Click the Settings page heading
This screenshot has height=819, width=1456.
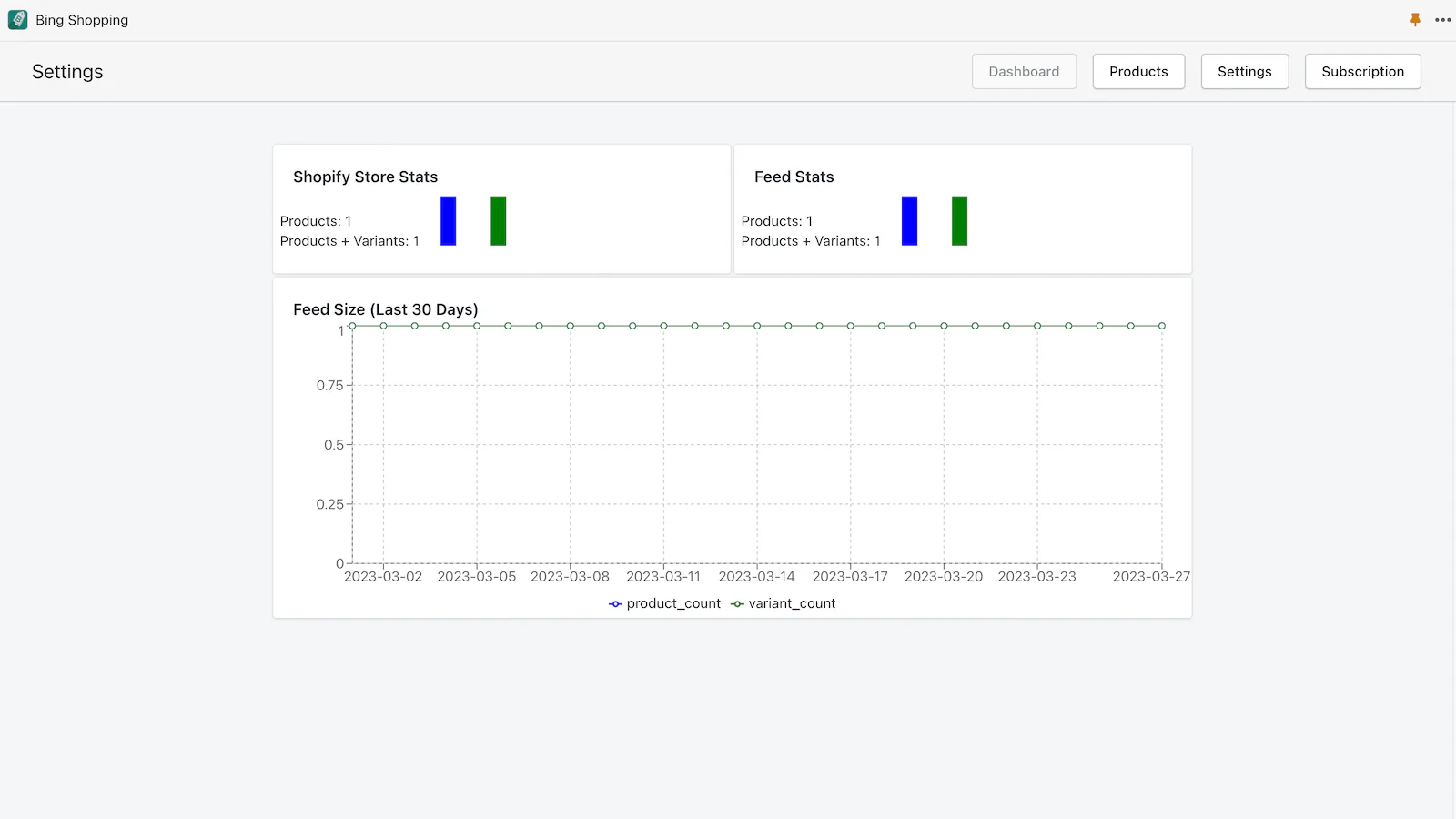click(67, 71)
